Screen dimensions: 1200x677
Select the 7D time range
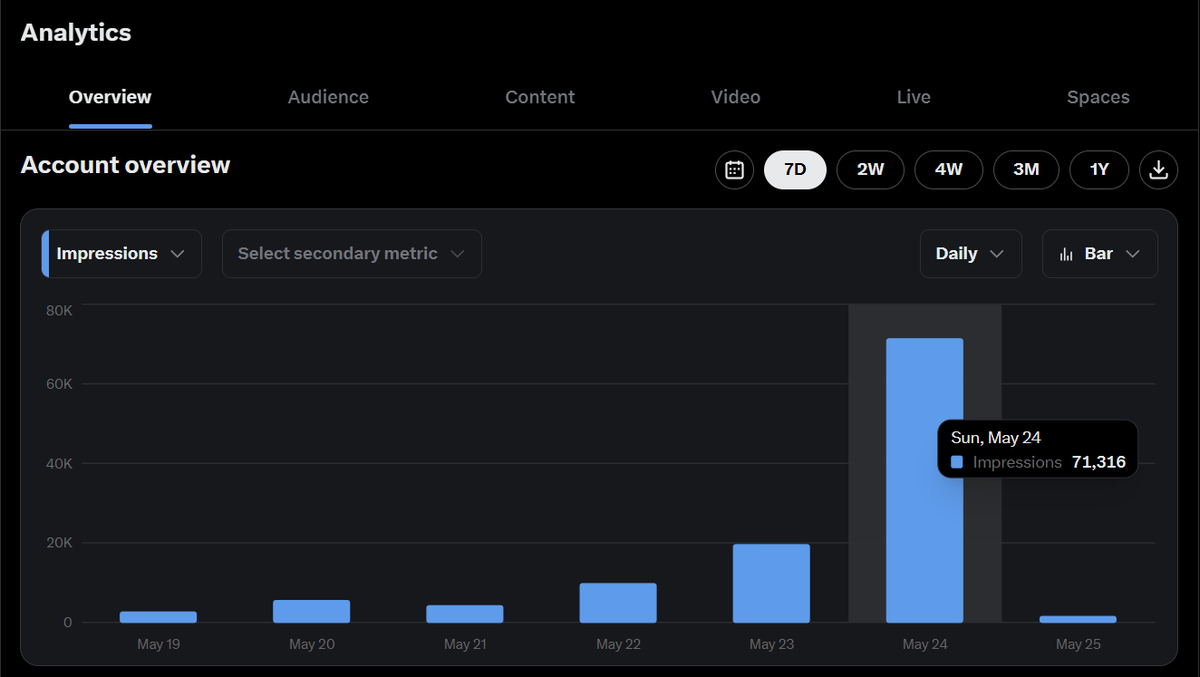795,169
